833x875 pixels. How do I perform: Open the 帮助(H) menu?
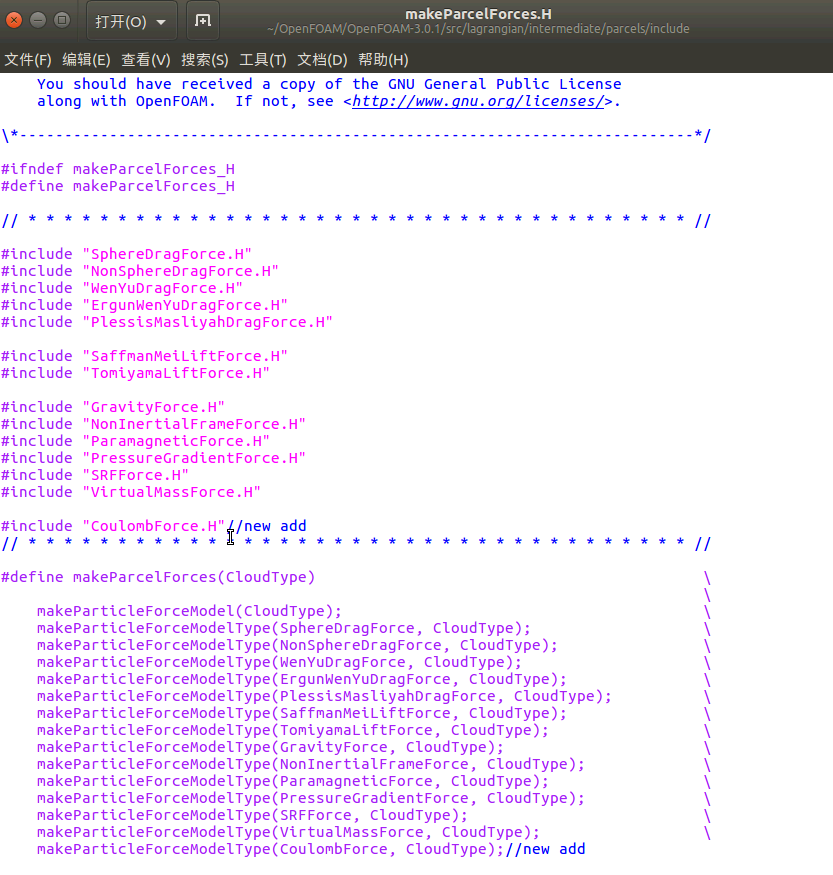383,60
